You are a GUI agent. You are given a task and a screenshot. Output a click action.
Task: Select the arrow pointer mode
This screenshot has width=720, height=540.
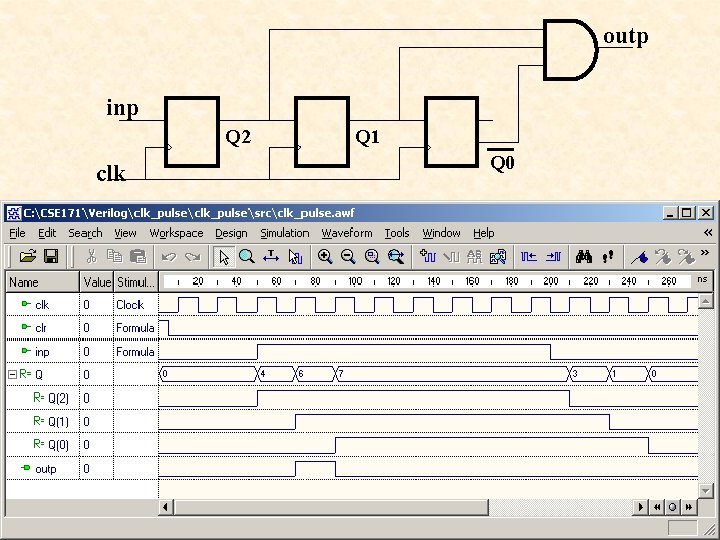click(x=224, y=257)
